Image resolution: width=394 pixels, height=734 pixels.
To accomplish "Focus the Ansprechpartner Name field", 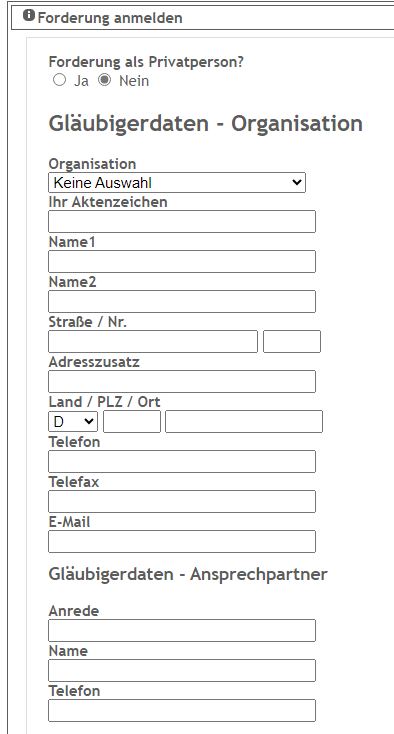I will coord(182,670).
